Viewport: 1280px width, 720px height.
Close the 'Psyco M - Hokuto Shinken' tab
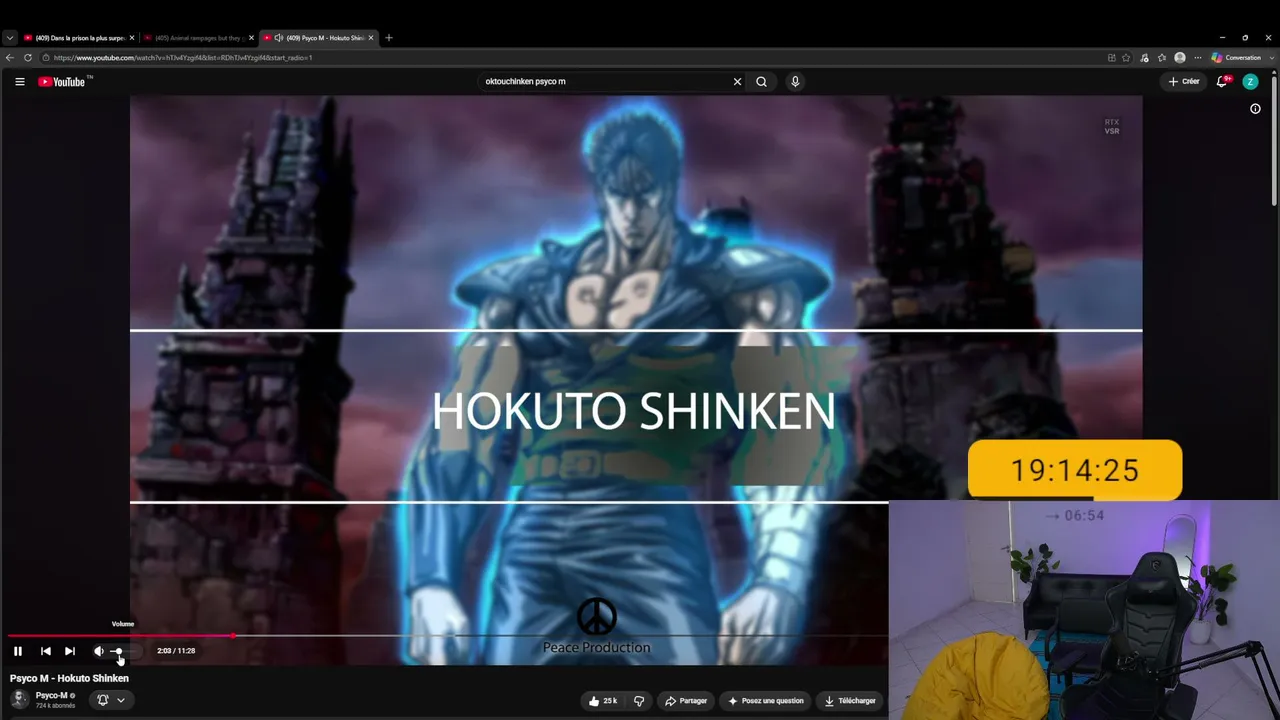[x=371, y=38]
